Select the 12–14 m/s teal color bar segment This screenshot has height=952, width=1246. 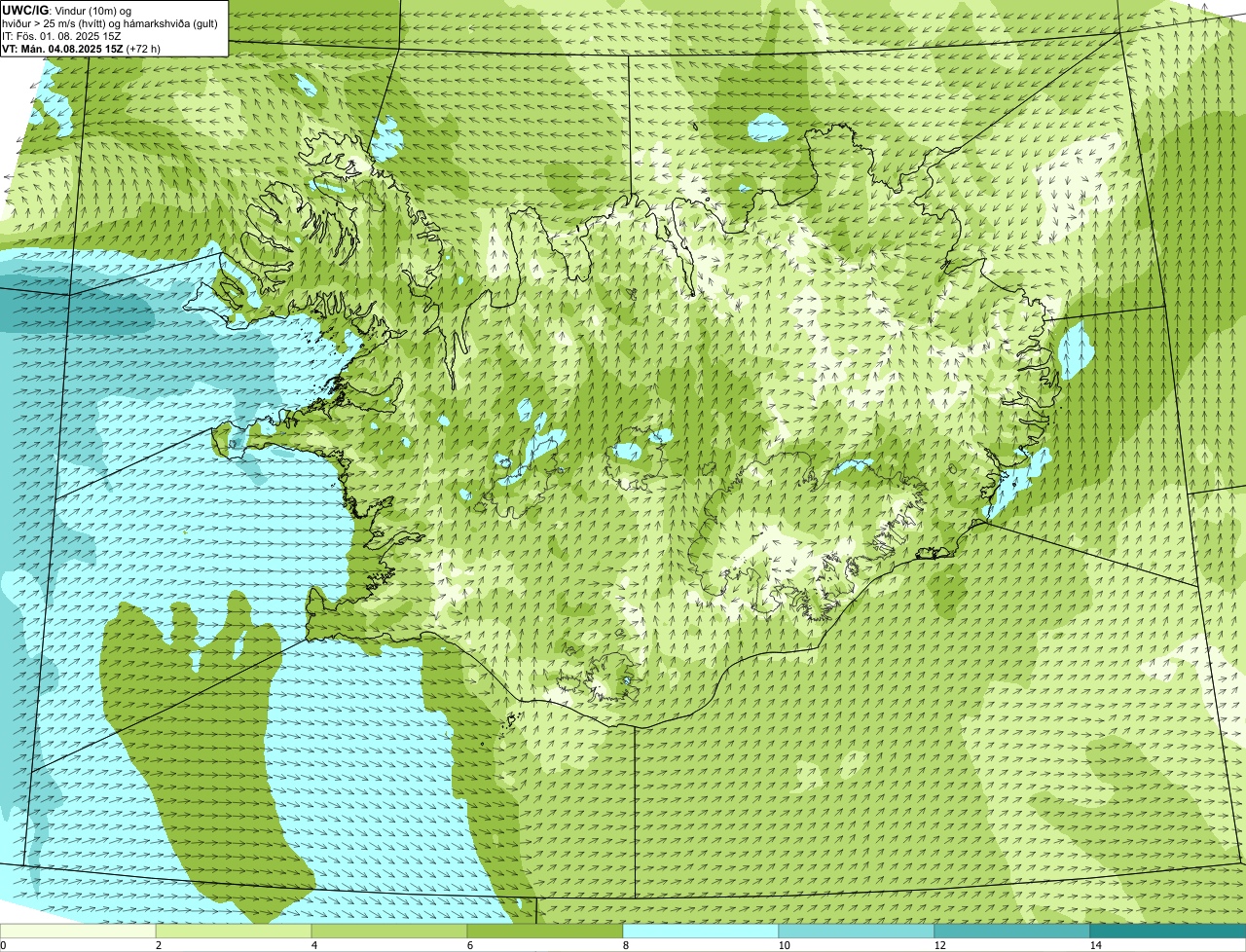click(x=1012, y=931)
